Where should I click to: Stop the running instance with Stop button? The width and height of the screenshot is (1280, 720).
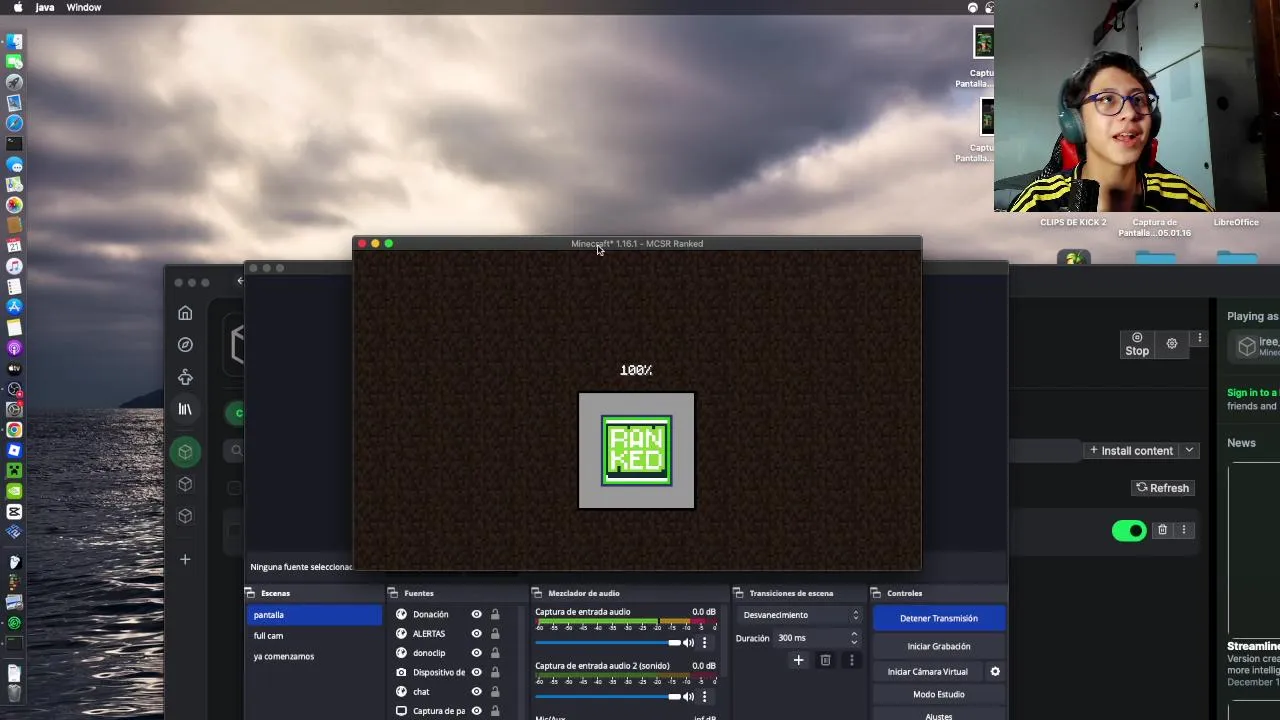tap(1137, 344)
